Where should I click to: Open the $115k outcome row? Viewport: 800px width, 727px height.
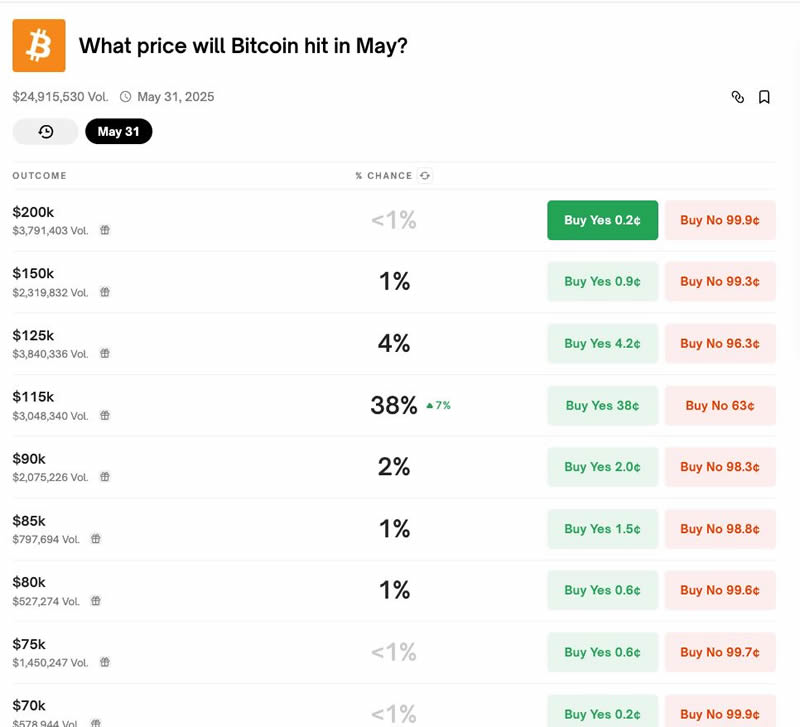(33, 397)
